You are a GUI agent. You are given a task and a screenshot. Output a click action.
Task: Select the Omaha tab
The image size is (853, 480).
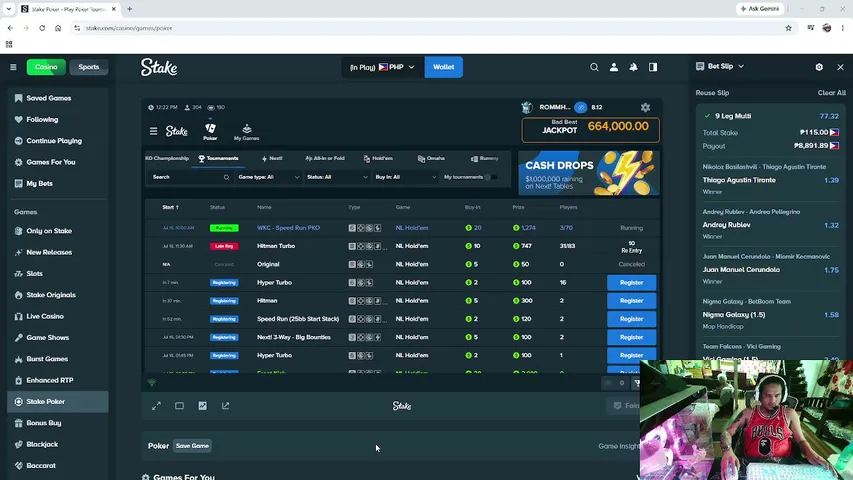(431, 158)
